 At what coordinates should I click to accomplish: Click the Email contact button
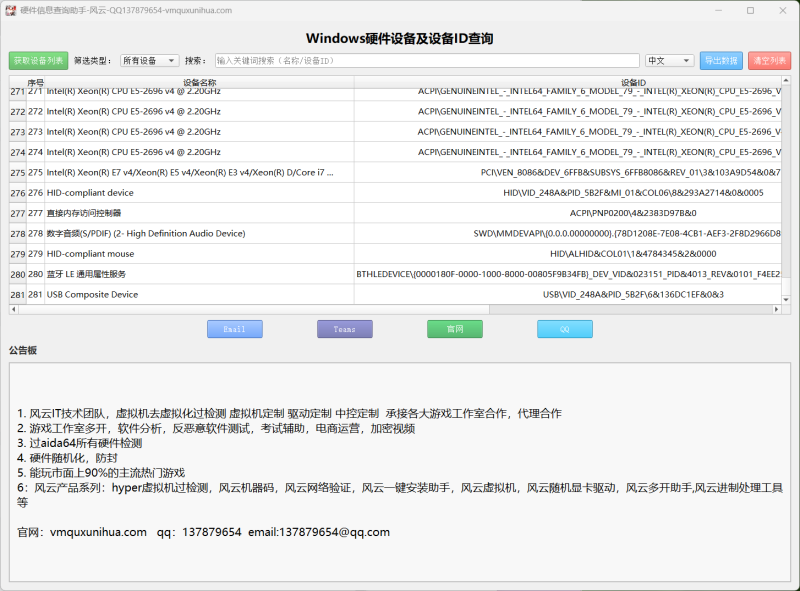[x=234, y=328]
